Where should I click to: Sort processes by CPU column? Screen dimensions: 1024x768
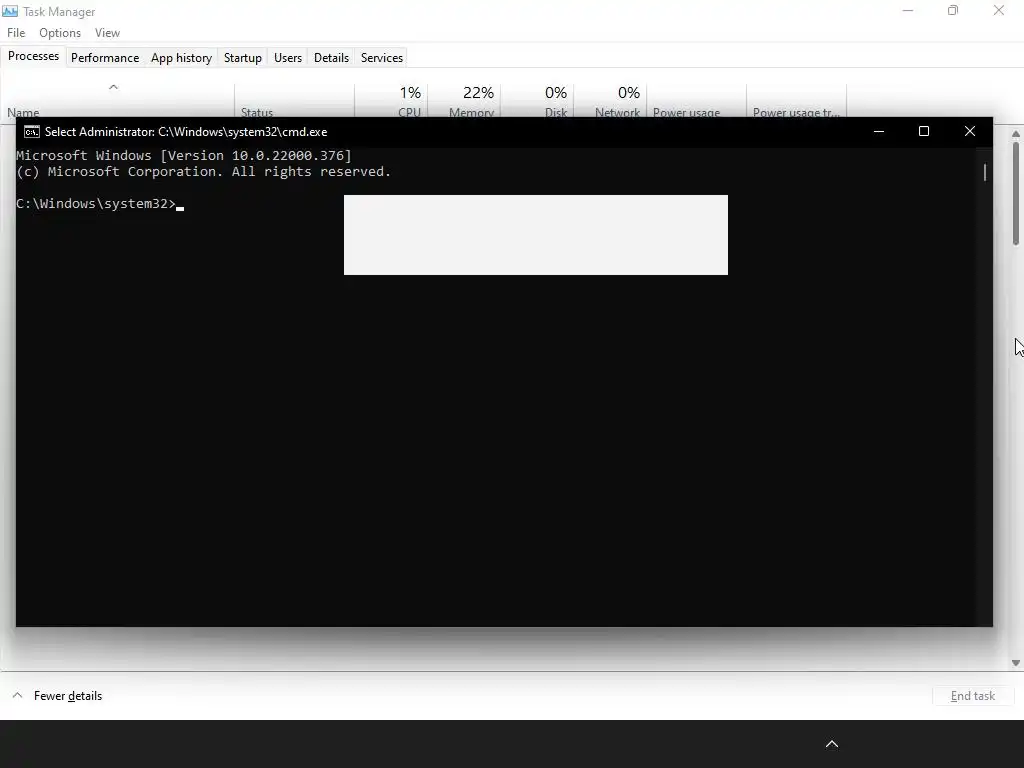392,101
